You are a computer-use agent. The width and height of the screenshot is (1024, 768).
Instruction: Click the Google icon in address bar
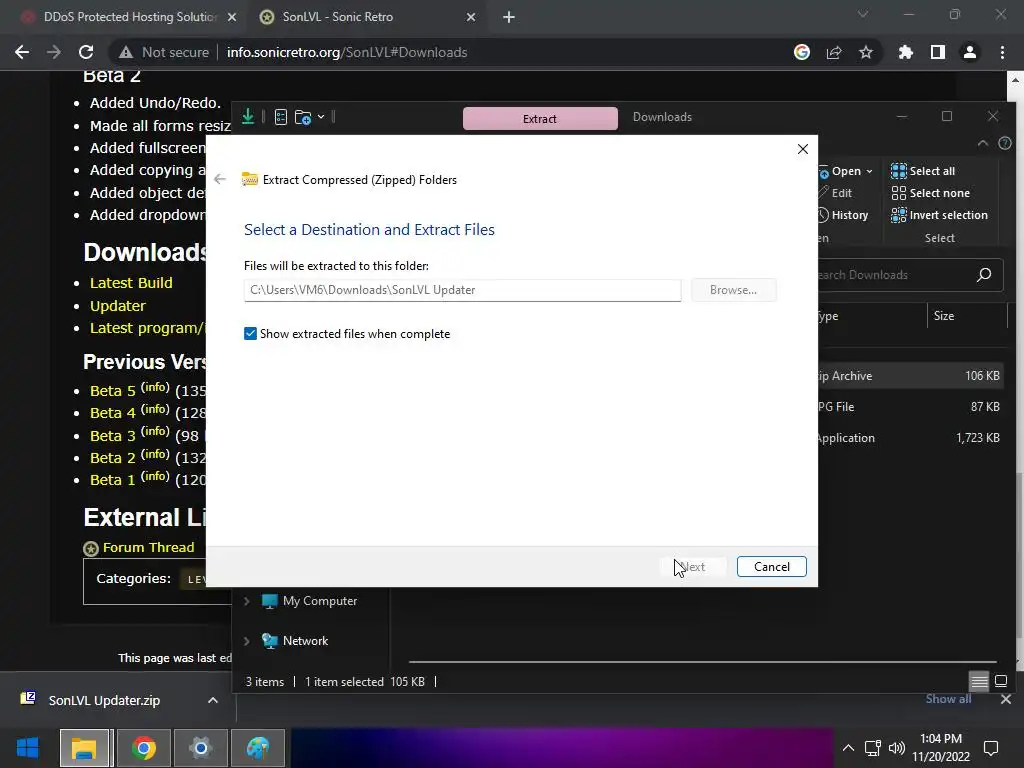tap(802, 52)
